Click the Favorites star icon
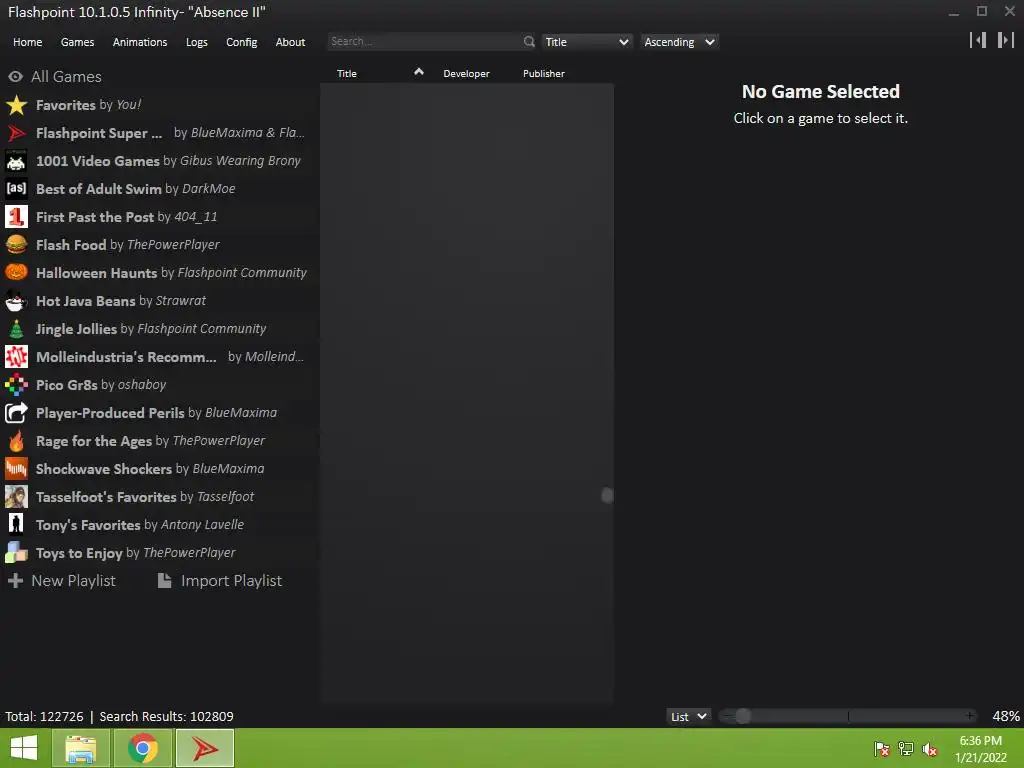This screenshot has height=768, width=1024. coord(16,105)
